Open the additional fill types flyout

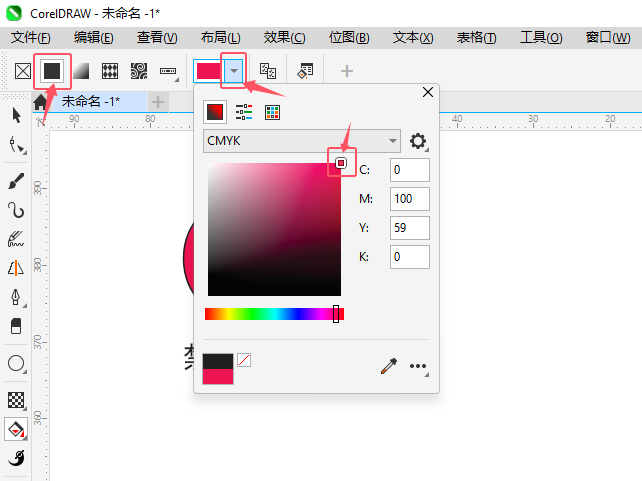coord(169,72)
